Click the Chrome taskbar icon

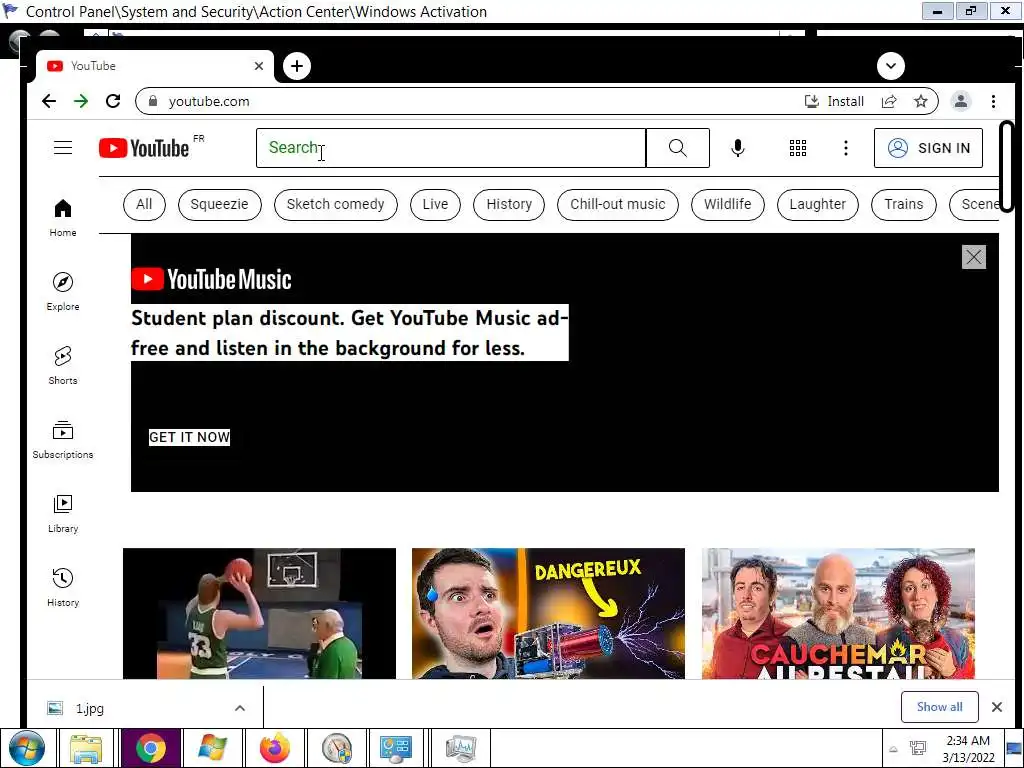(x=151, y=748)
